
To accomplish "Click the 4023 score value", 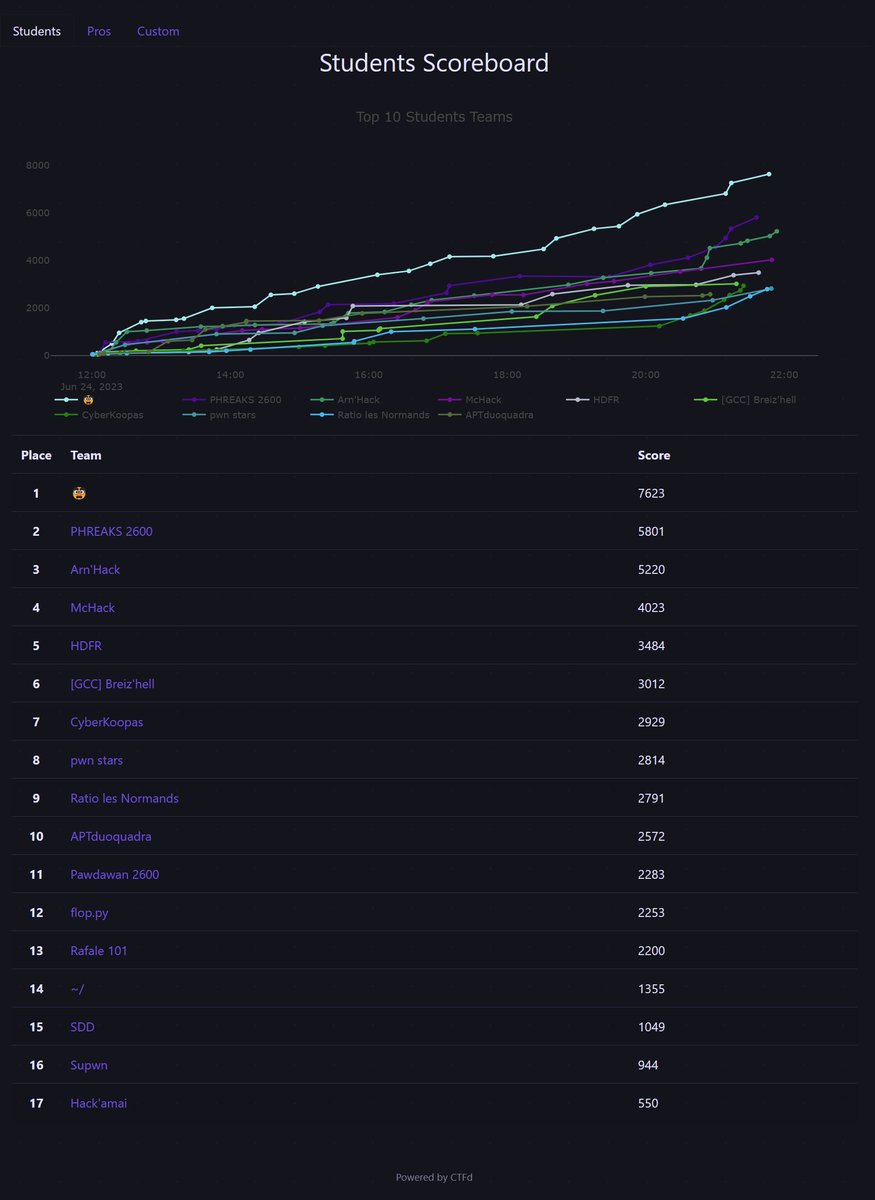I will (x=651, y=607).
